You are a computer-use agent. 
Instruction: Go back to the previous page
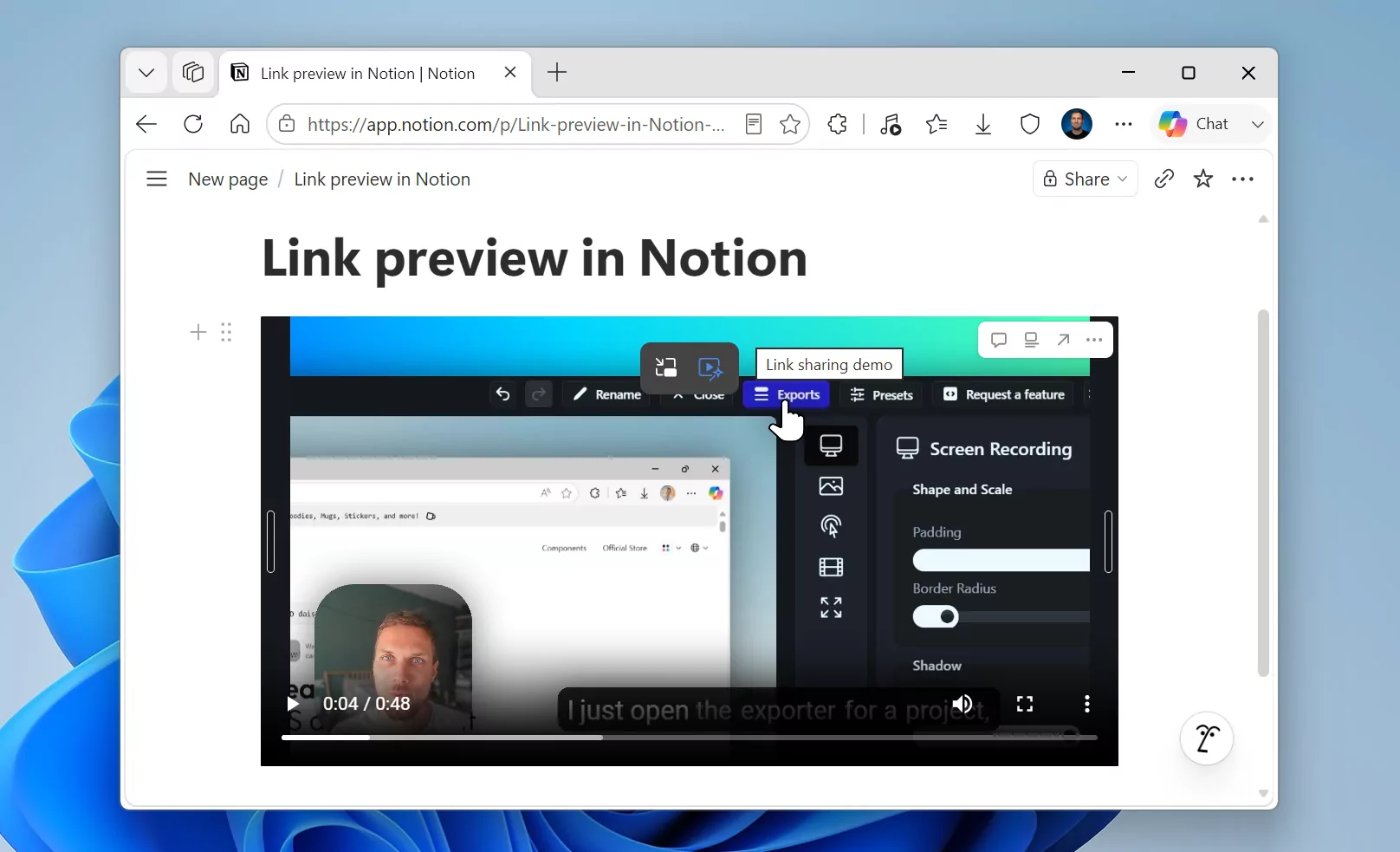coord(146,125)
